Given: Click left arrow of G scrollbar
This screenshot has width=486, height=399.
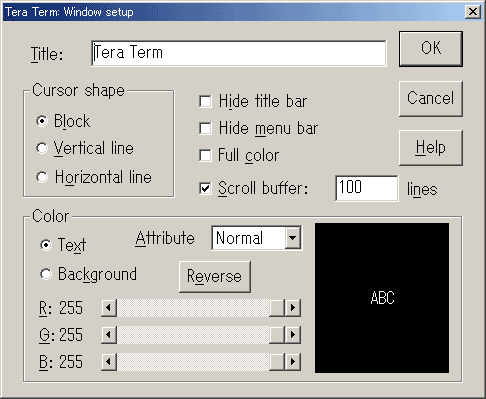Looking at the screenshot, I should click(x=109, y=335).
